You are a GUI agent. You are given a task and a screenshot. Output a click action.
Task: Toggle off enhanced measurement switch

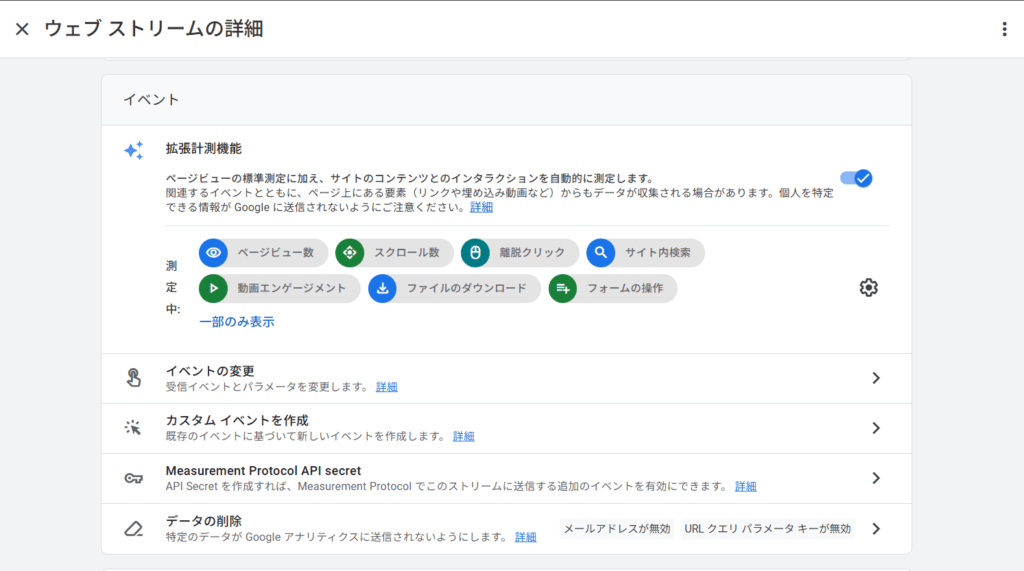(x=856, y=178)
